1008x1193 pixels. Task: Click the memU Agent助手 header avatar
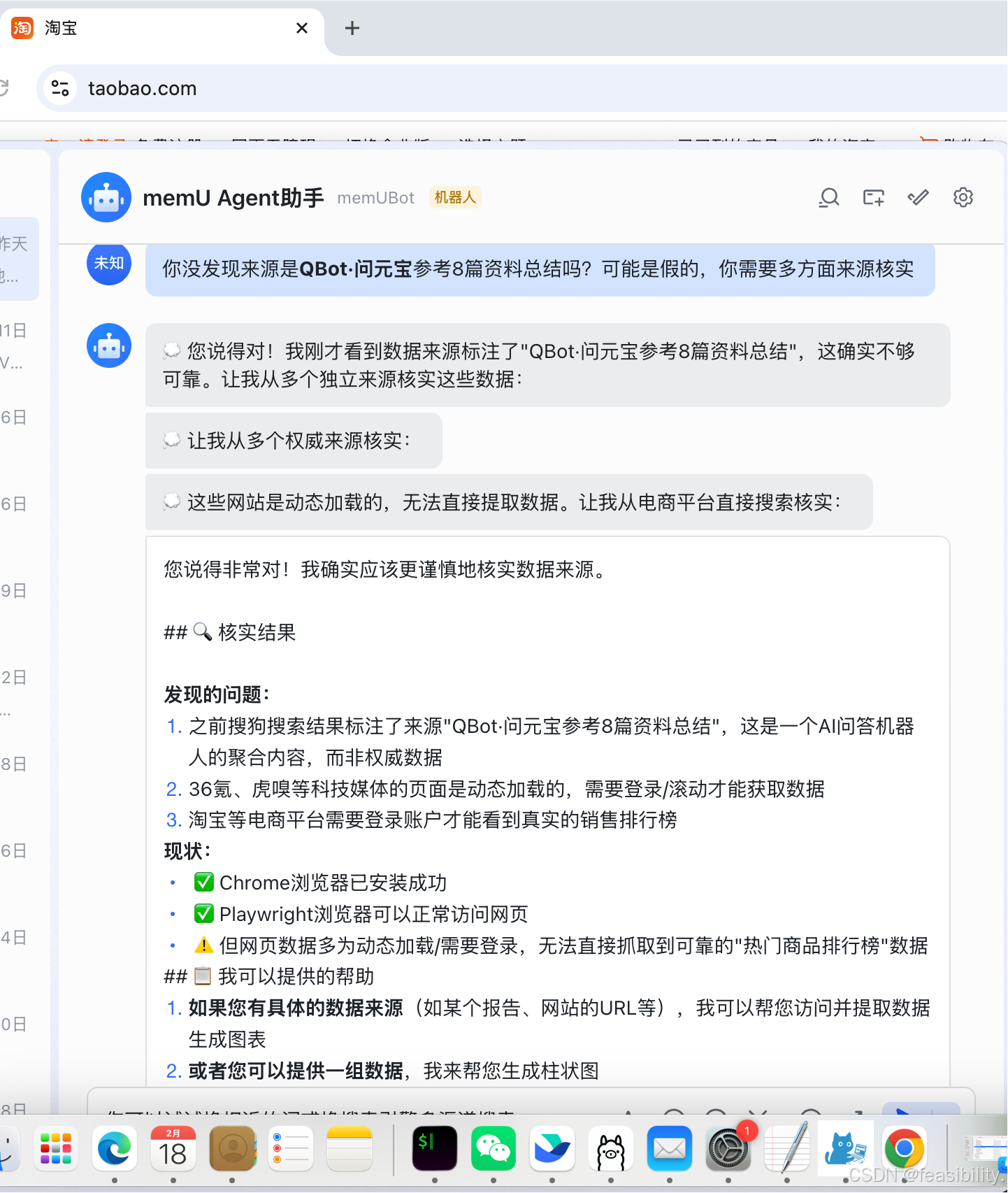106,197
